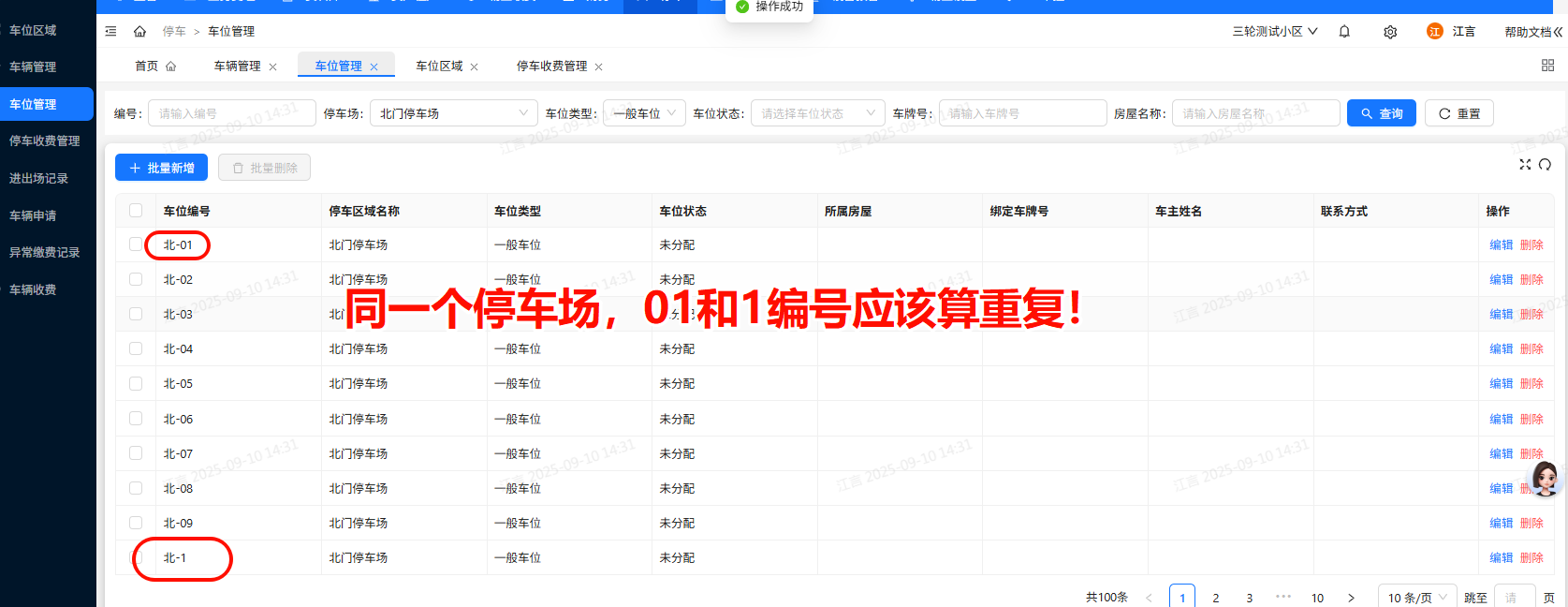Open the home icon in breadcrumb
Image resolution: width=1568 pixels, height=607 pixels.
(x=139, y=31)
